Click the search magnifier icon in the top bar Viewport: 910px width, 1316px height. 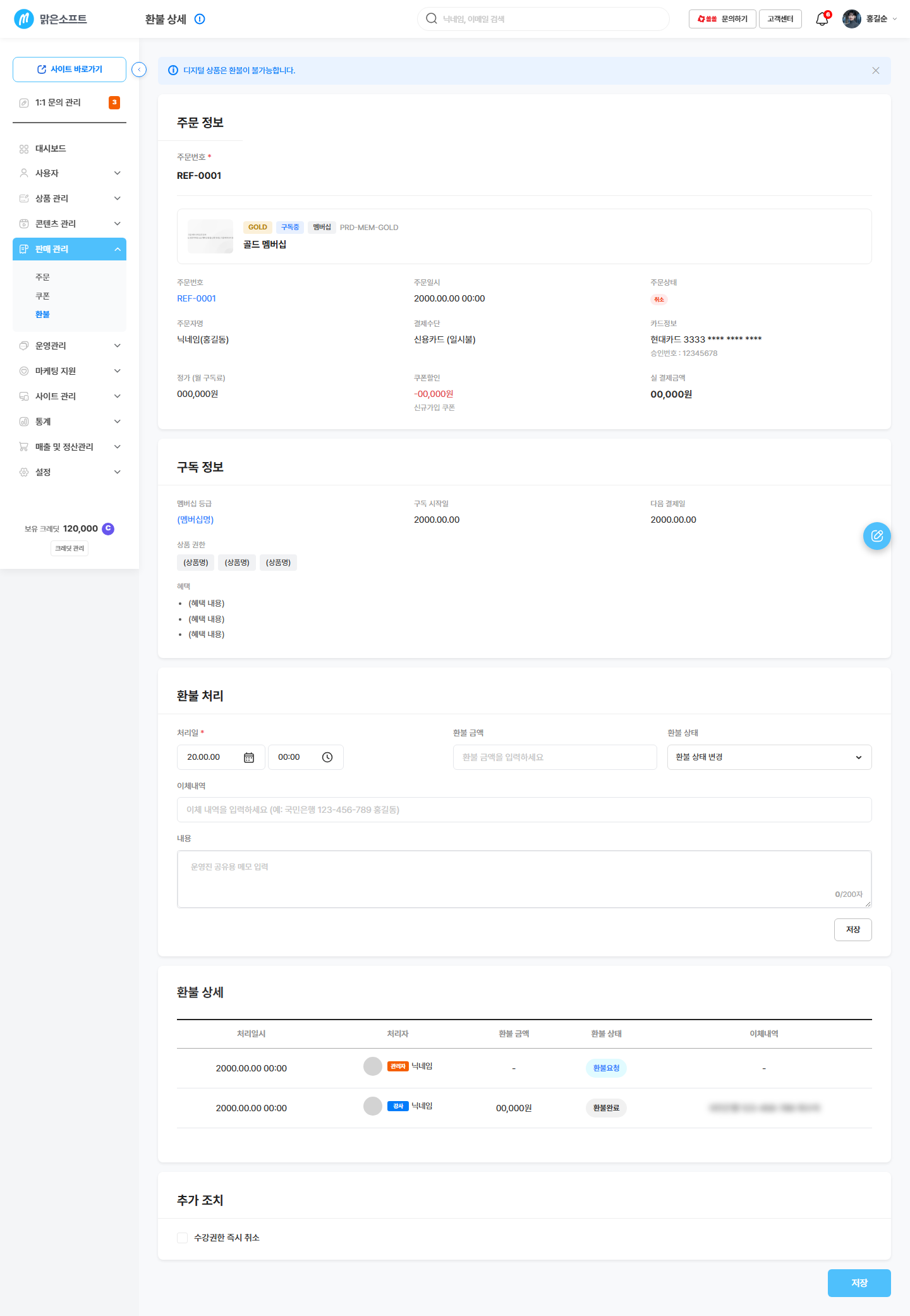tap(432, 19)
